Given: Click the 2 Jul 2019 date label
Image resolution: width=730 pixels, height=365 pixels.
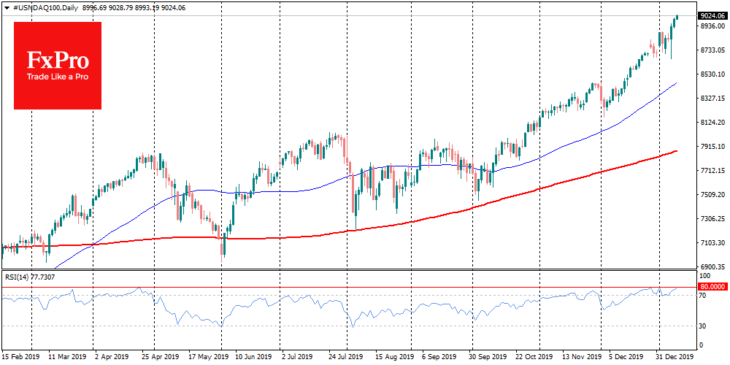Looking at the screenshot, I should tap(297, 356).
